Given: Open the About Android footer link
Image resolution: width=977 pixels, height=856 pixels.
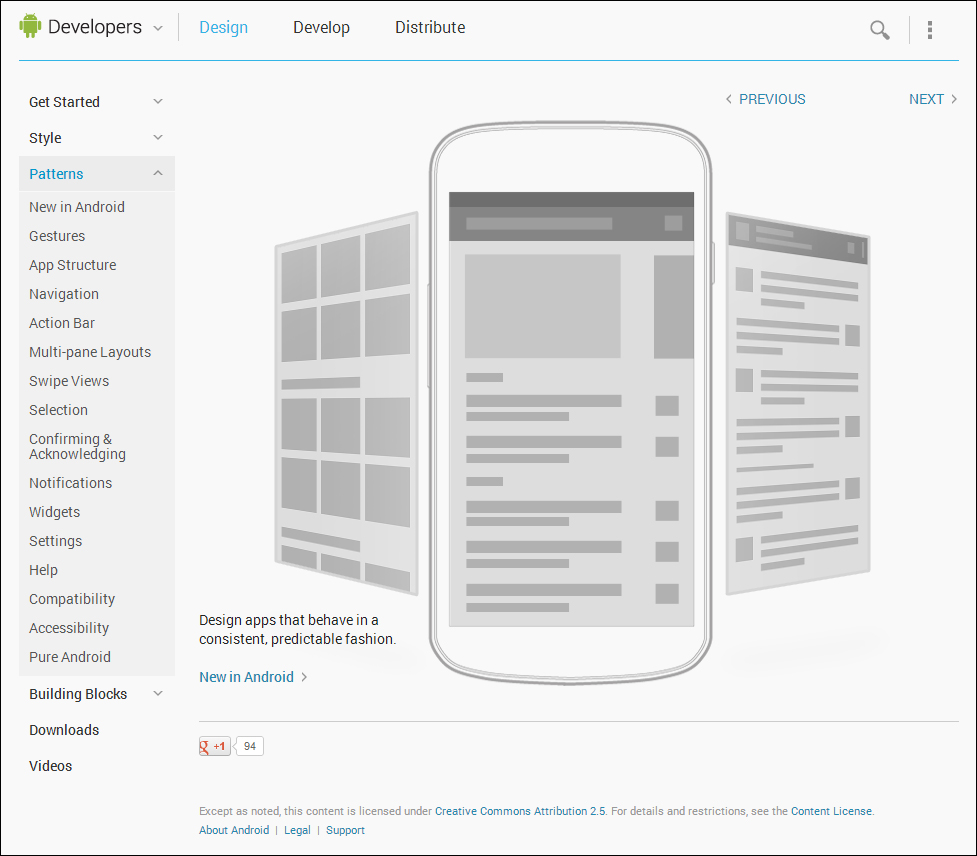Looking at the screenshot, I should pyautogui.click(x=234, y=830).
